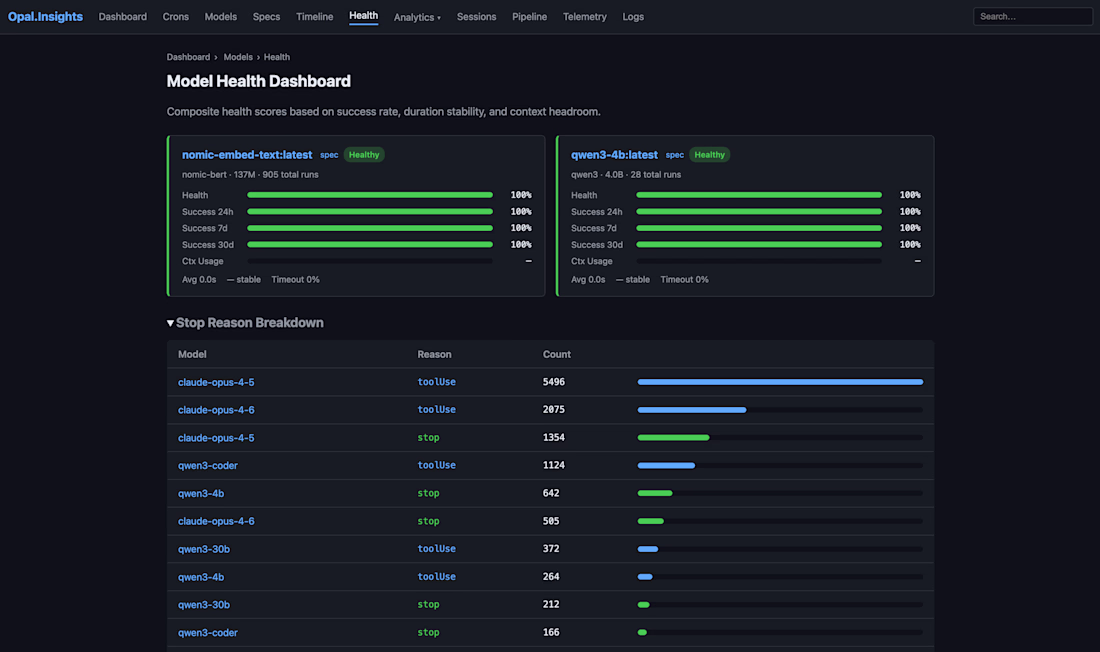Open claude-opus-4-5 toolUse row link
This screenshot has width=1100, height=652.
coord(216,382)
